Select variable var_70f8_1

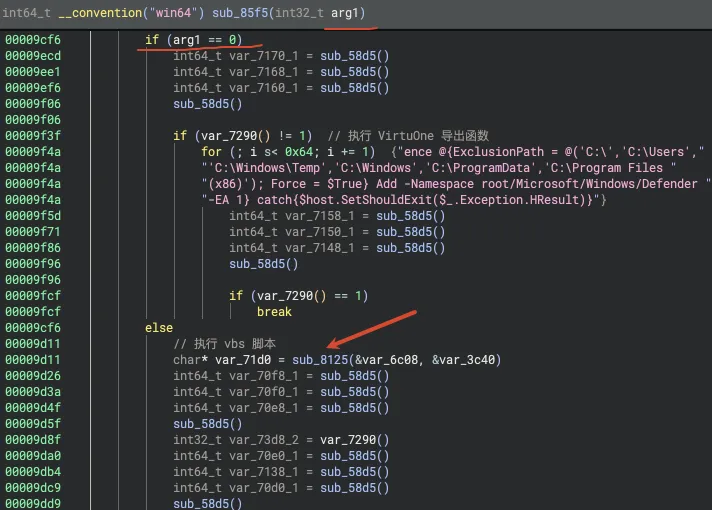pyautogui.click(x=264, y=376)
